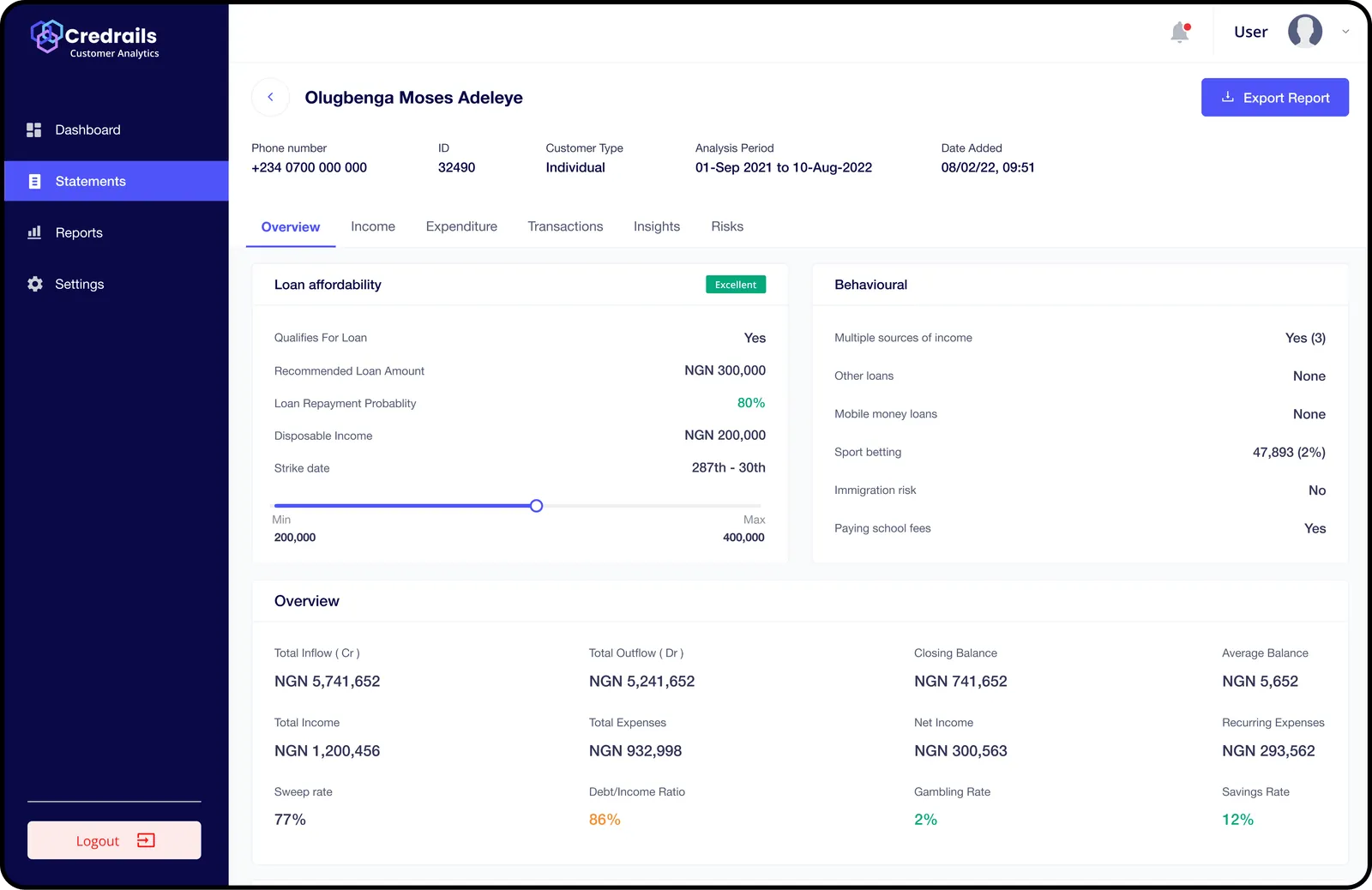Click the download icon in Export Report
Viewport: 1372px width, 890px height.
(1228, 97)
